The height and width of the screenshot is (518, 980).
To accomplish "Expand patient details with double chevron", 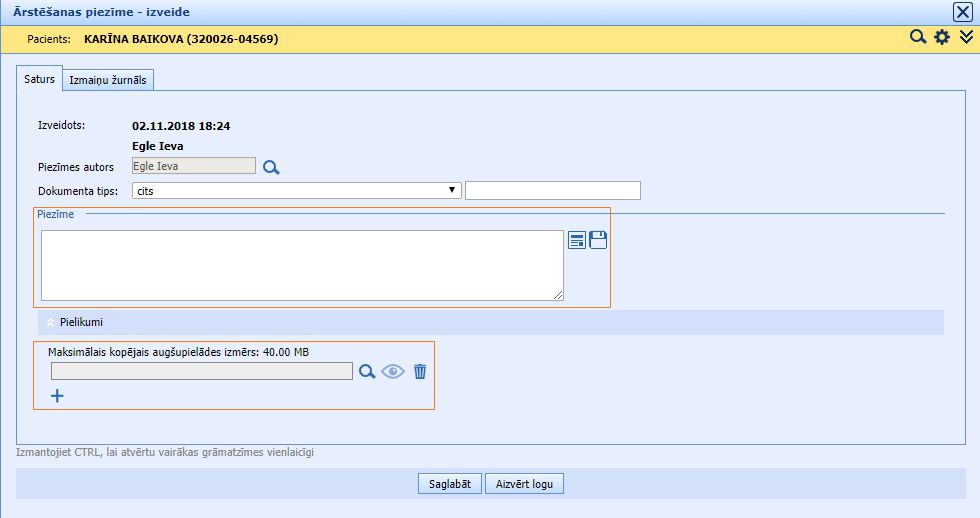I will 966,38.
